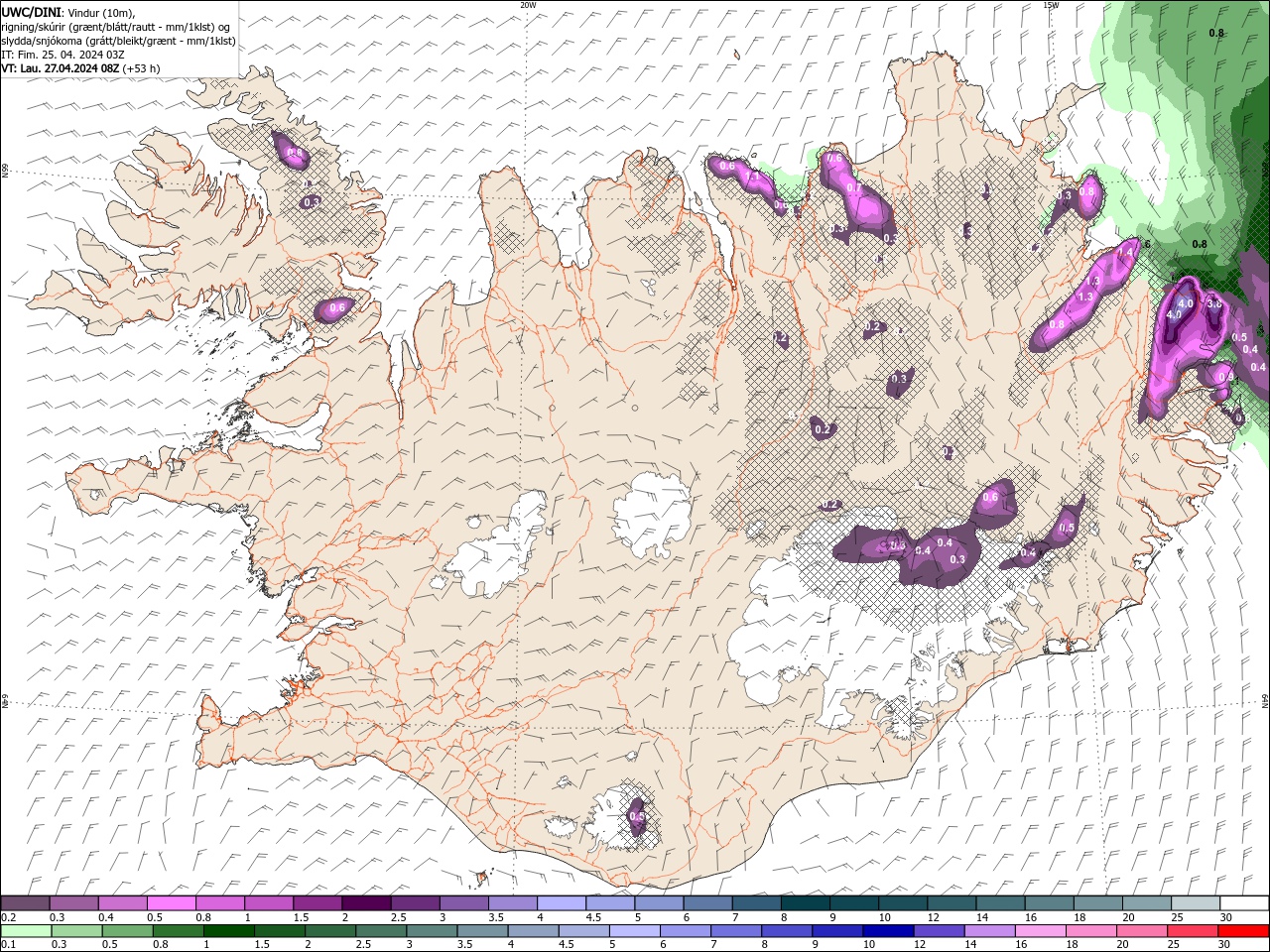Click the lower legend swatch starting at 0.8
The width and height of the screenshot is (1270, 952).
pos(178,931)
